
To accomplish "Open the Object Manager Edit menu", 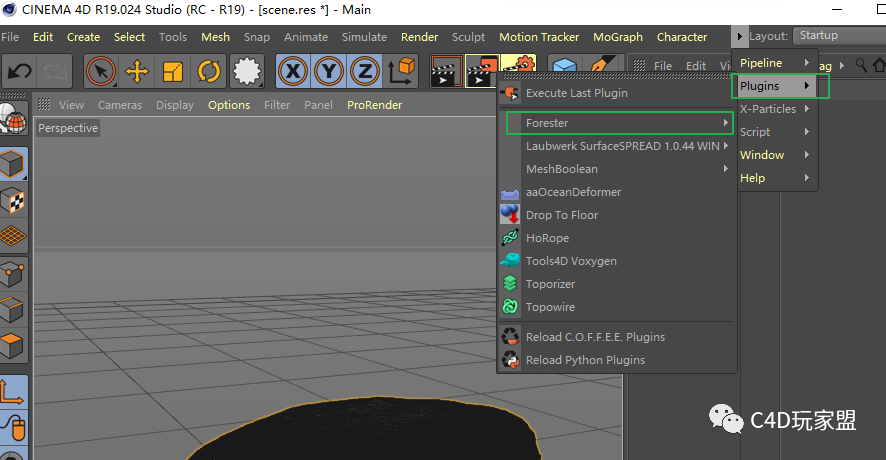I will (x=696, y=66).
